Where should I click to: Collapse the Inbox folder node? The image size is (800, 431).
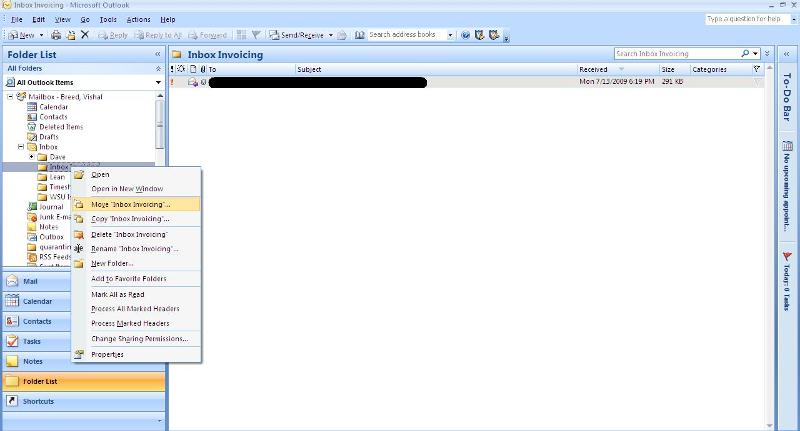pos(21,146)
